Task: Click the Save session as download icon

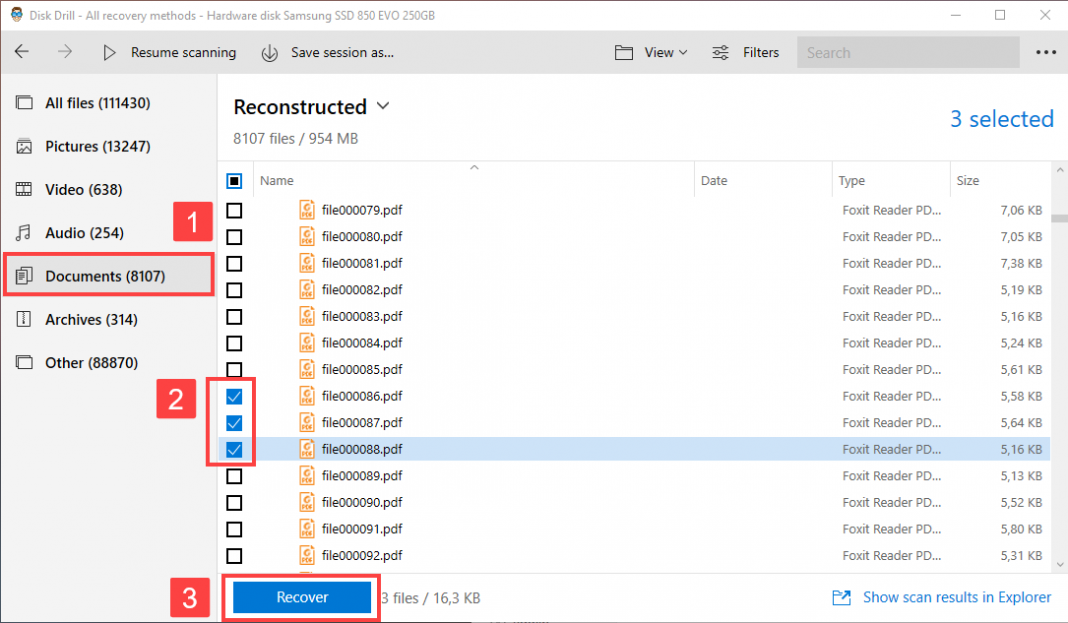Action: tap(269, 52)
